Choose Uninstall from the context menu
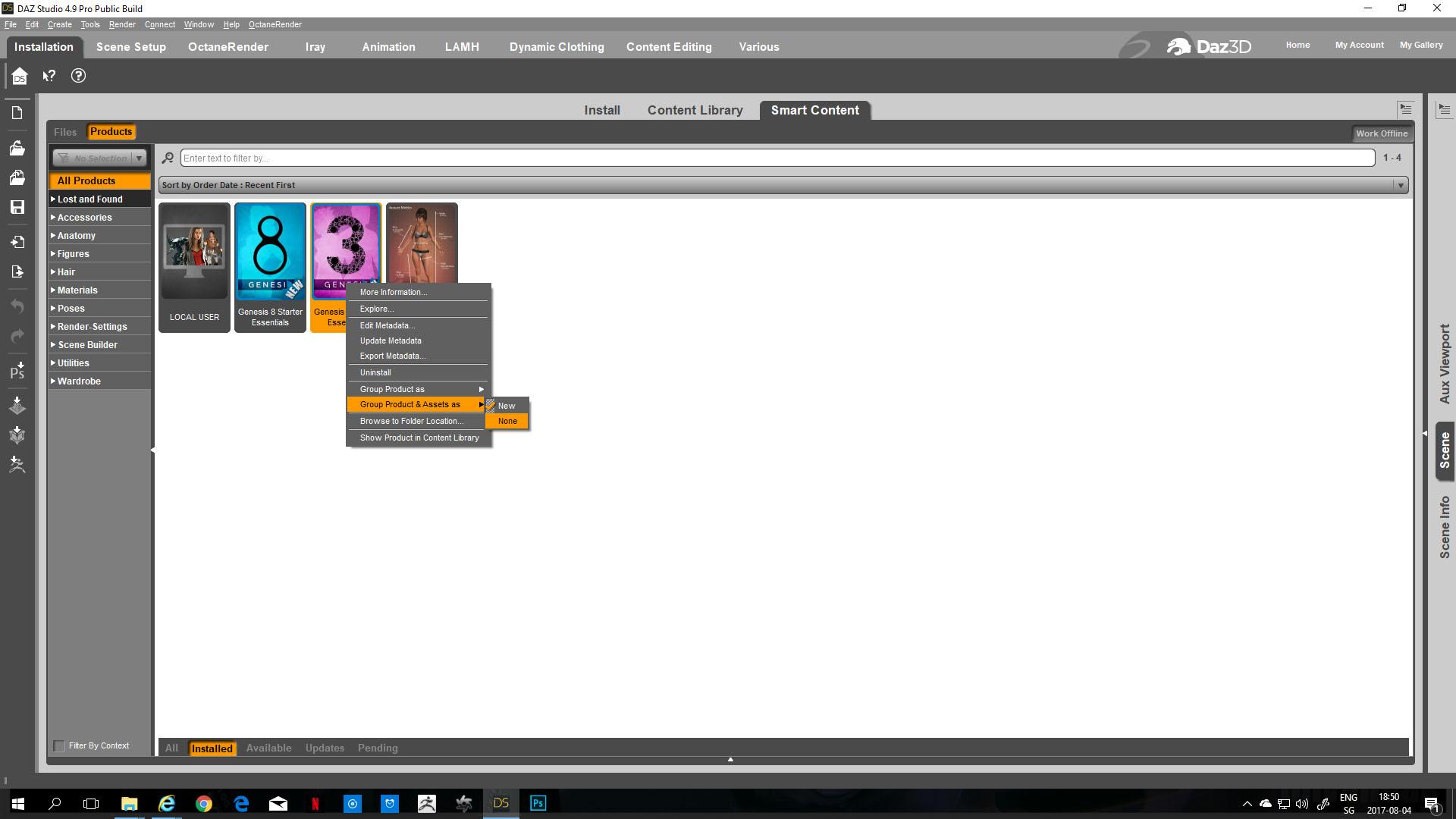1456x819 pixels. 375,373
